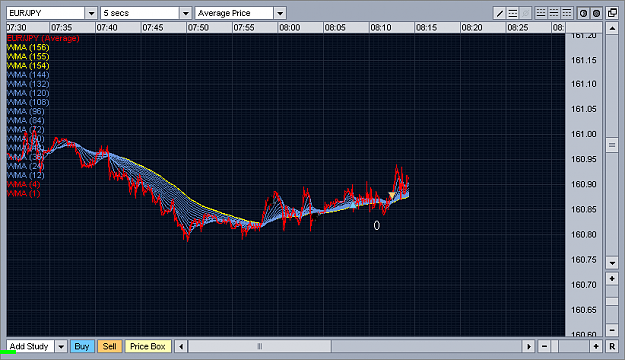Select the WMA (132) legend entry

click(x=28, y=84)
